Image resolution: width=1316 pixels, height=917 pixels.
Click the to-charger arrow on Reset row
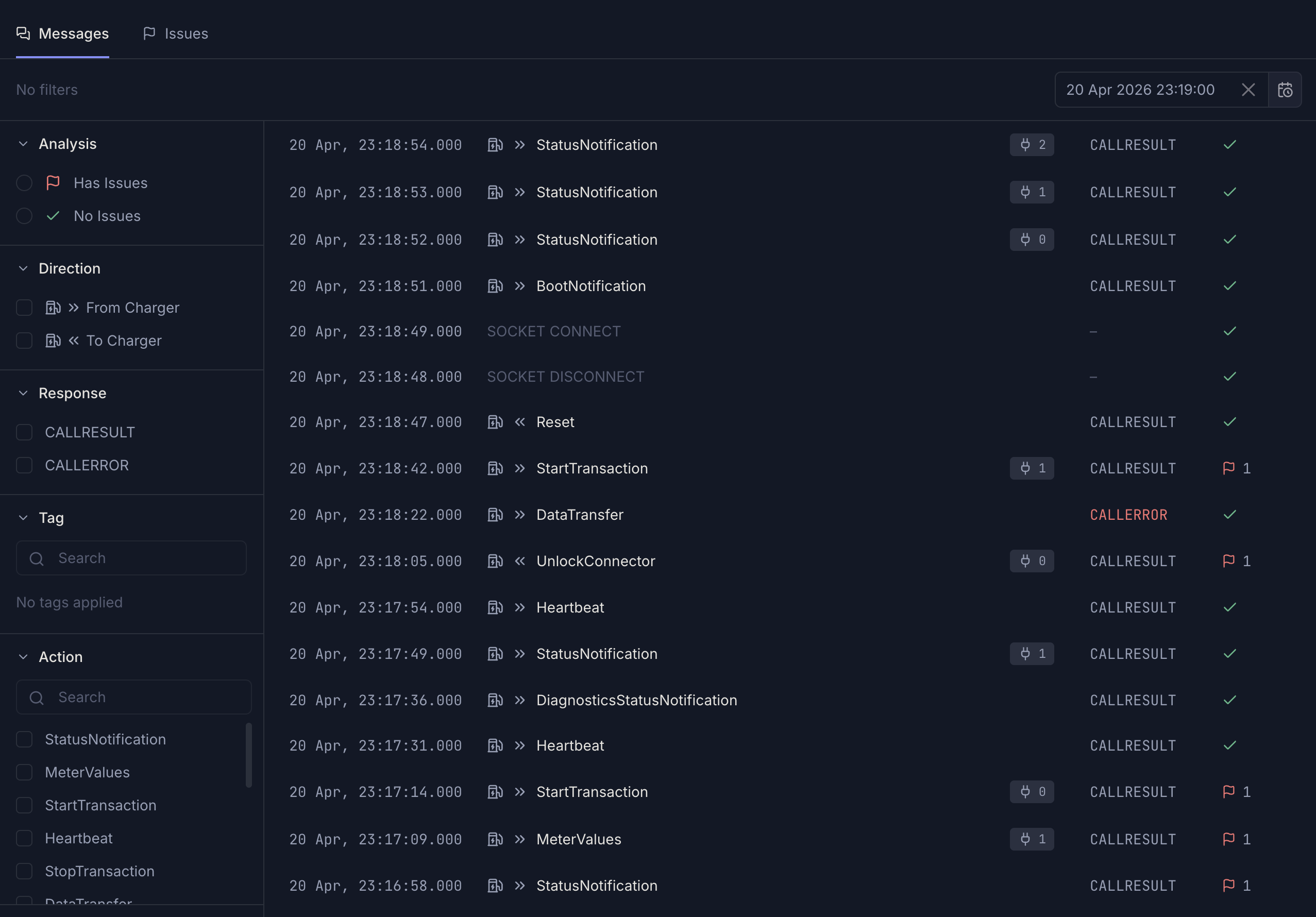click(x=520, y=422)
